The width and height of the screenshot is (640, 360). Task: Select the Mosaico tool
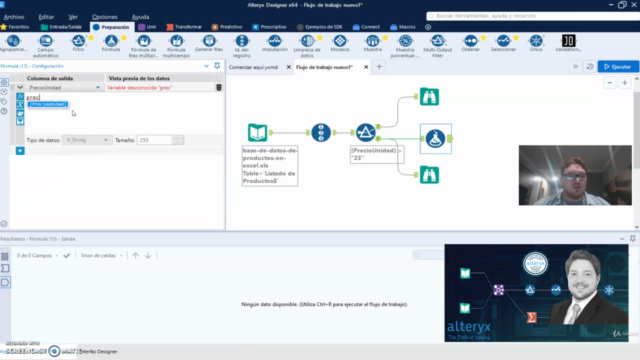tap(340, 43)
